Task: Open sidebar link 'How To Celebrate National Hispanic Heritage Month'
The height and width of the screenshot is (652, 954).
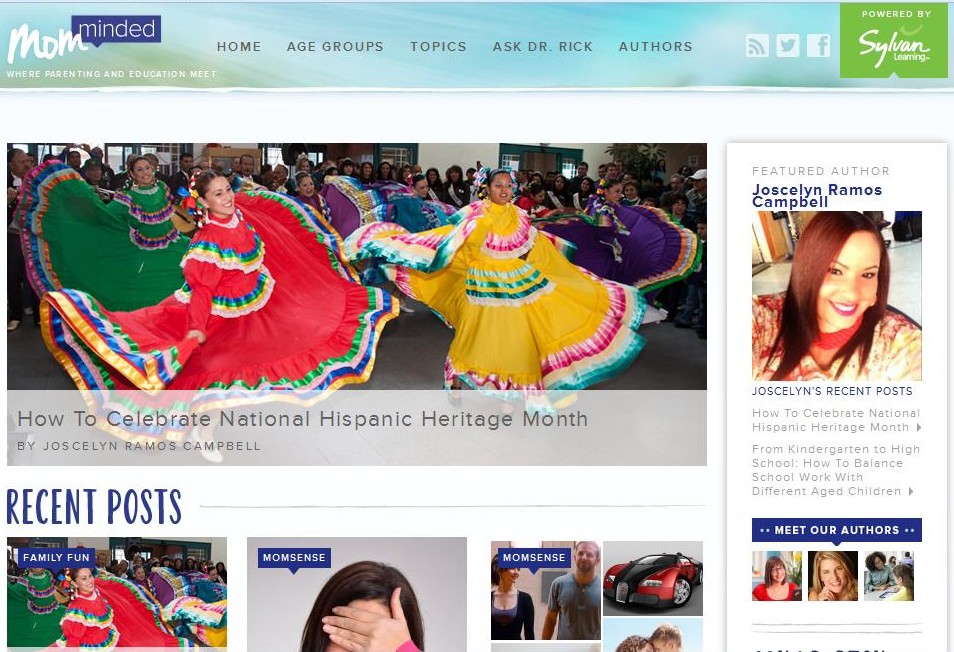Action: coord(837,420)
